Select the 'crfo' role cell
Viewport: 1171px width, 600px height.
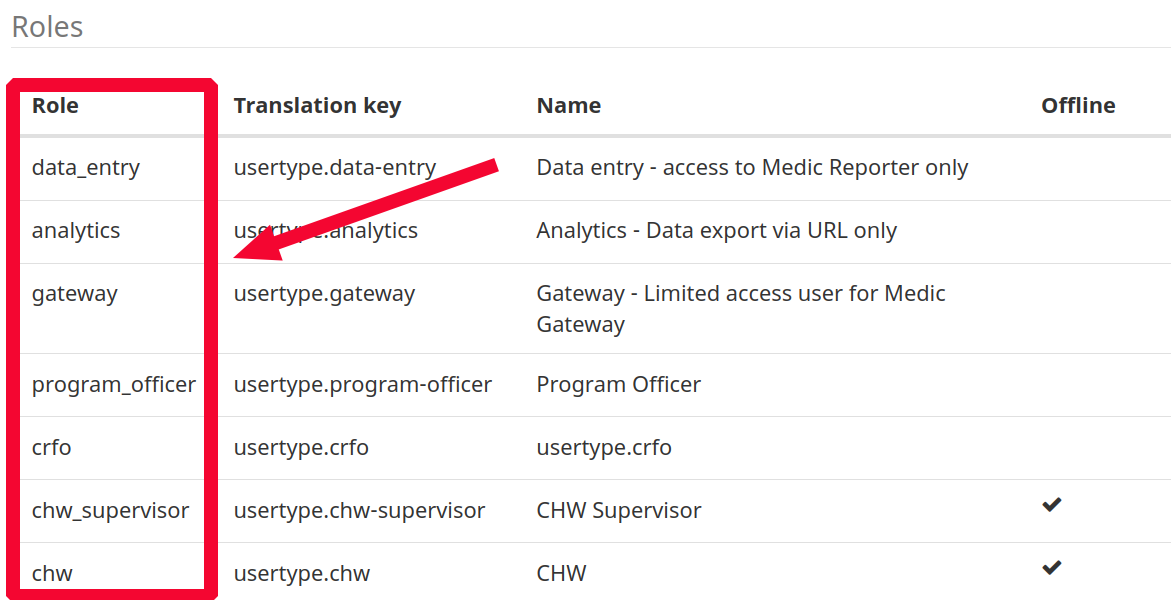coord(52,448)
